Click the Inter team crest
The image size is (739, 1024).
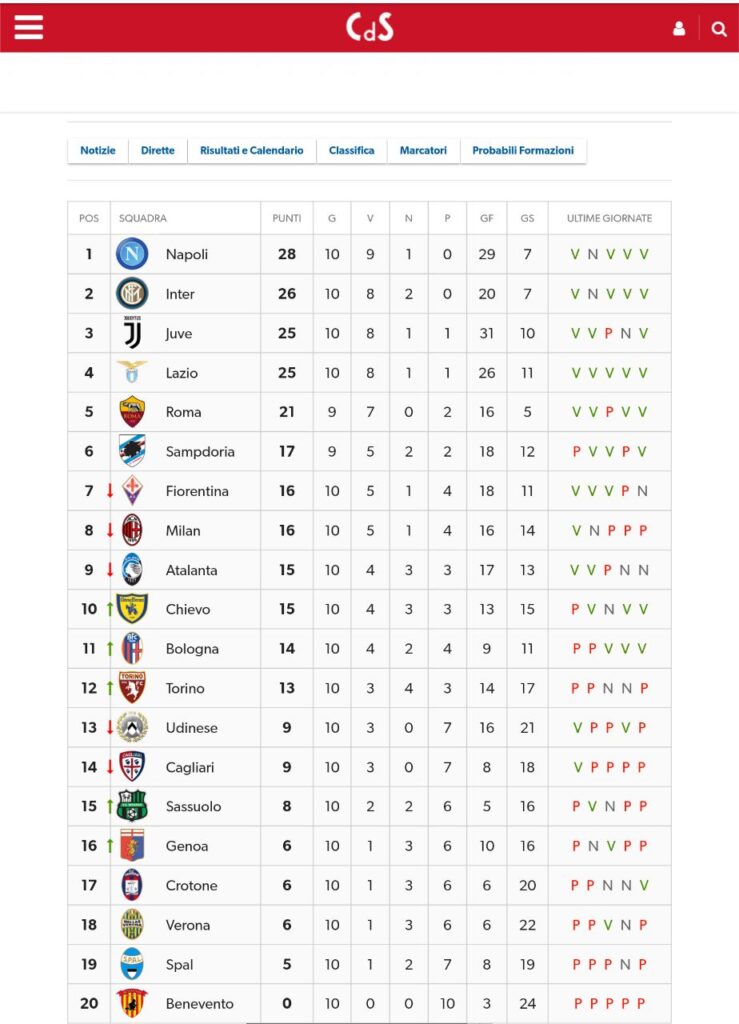click(x=132, y=293)
